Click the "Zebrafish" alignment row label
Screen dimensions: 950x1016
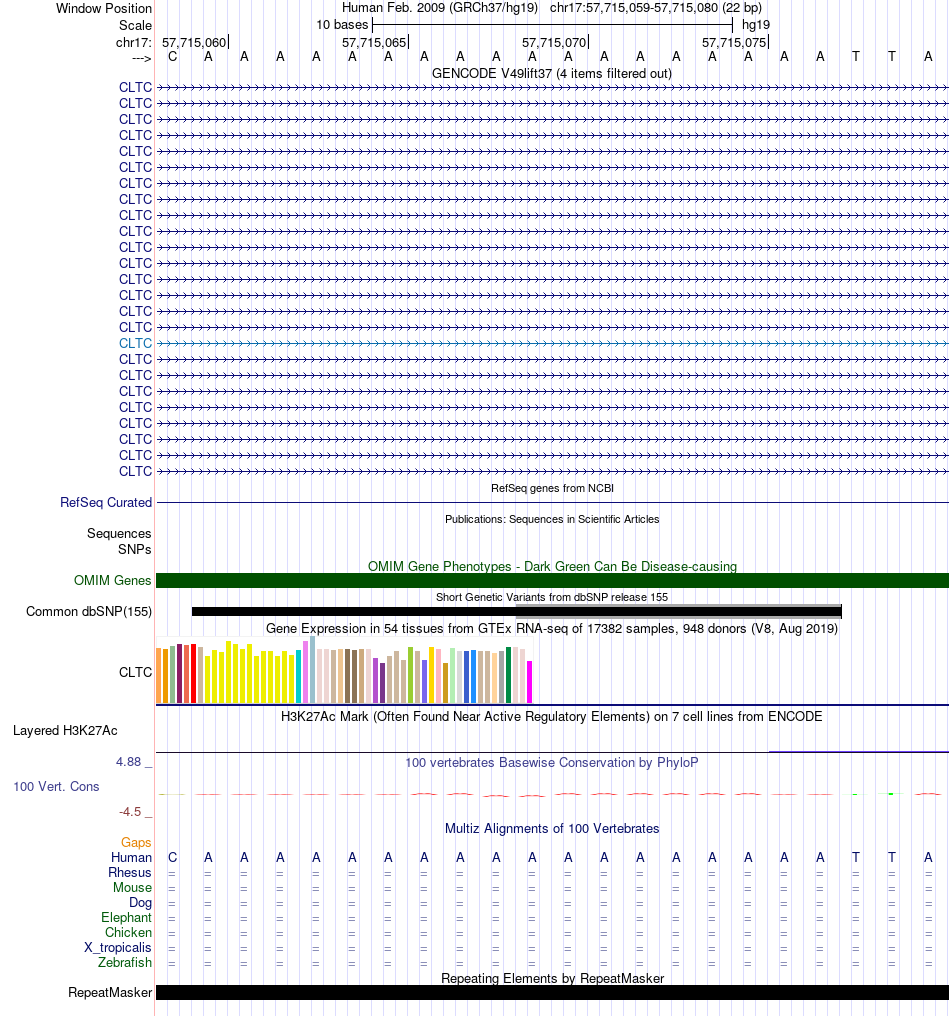[125, 962]
